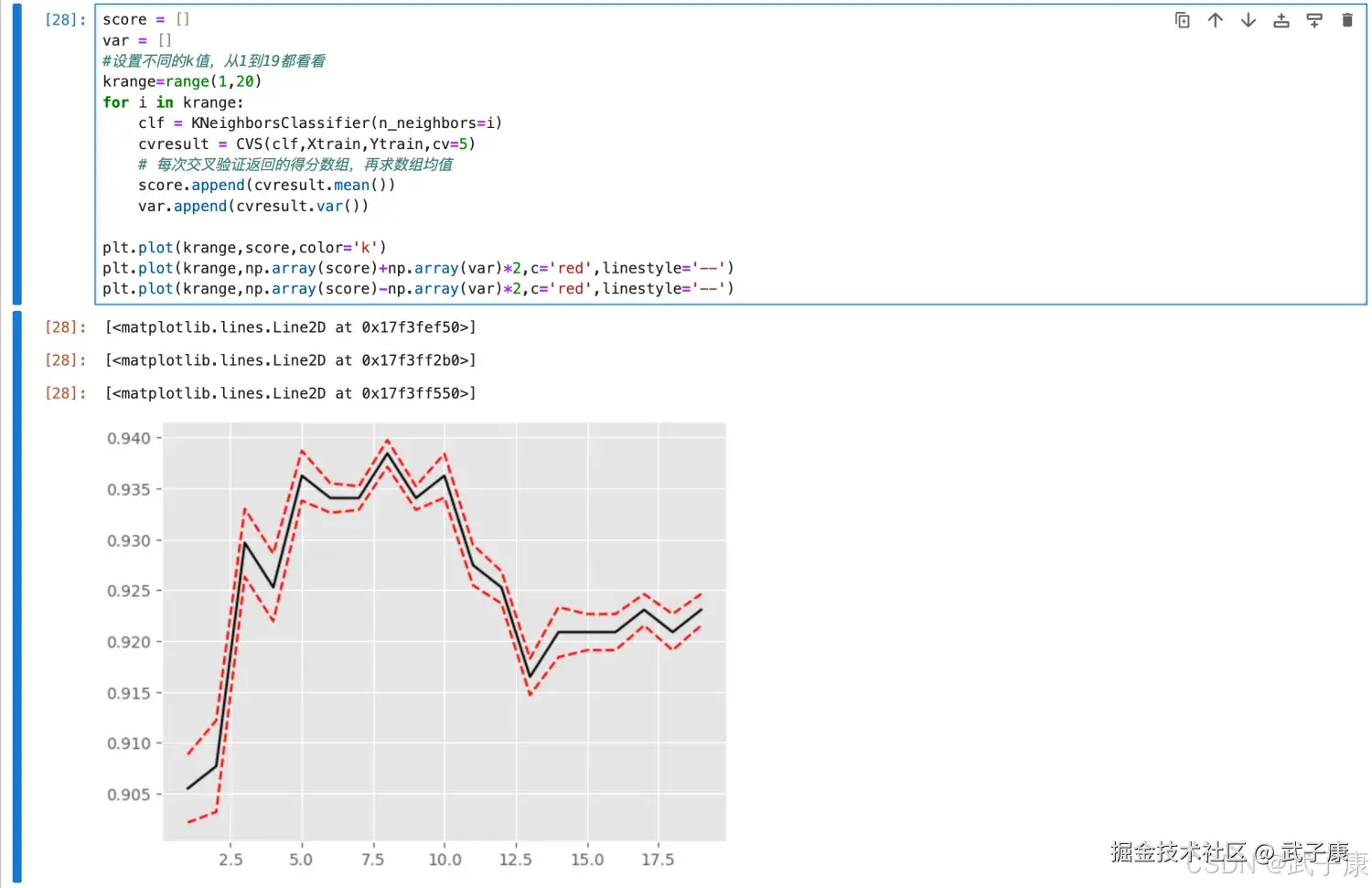Click the Chinese comment about setting k values

click(214, 61)
